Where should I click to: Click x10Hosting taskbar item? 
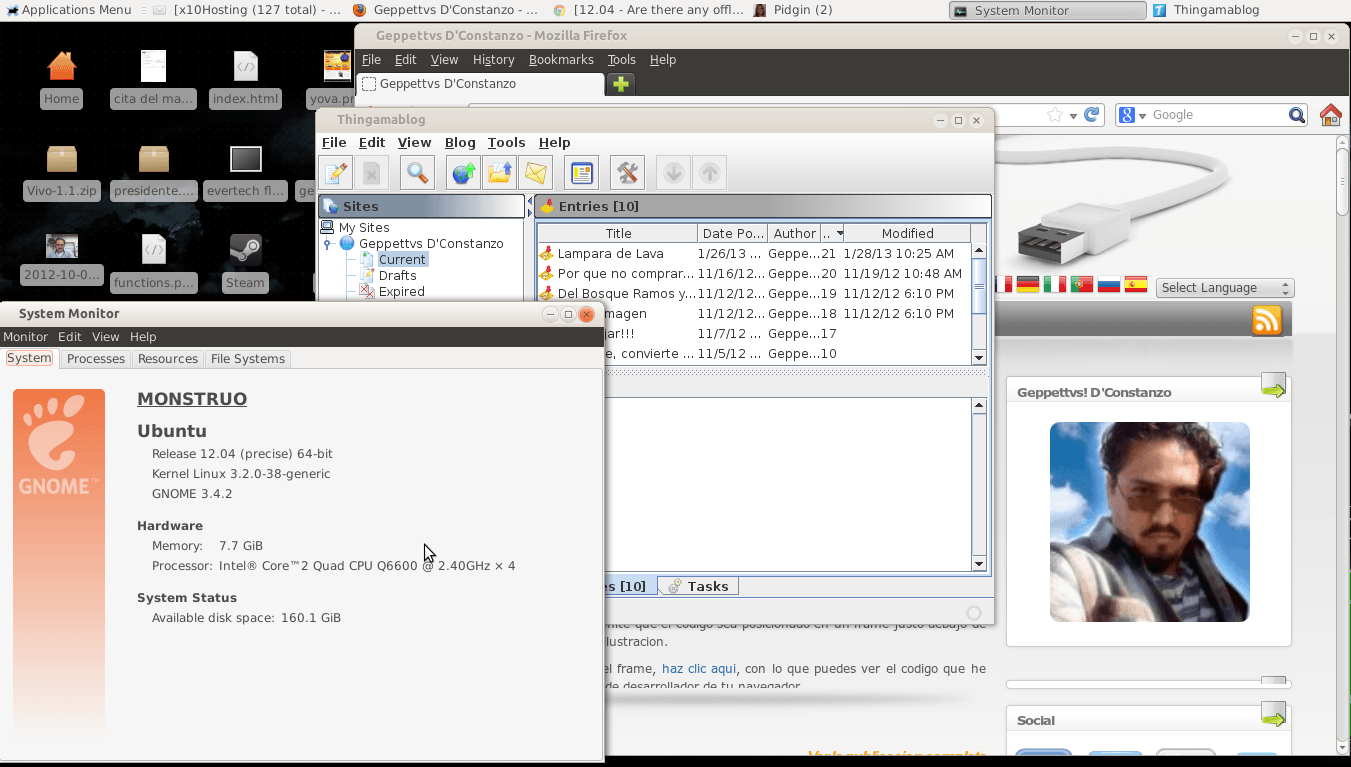247,10
